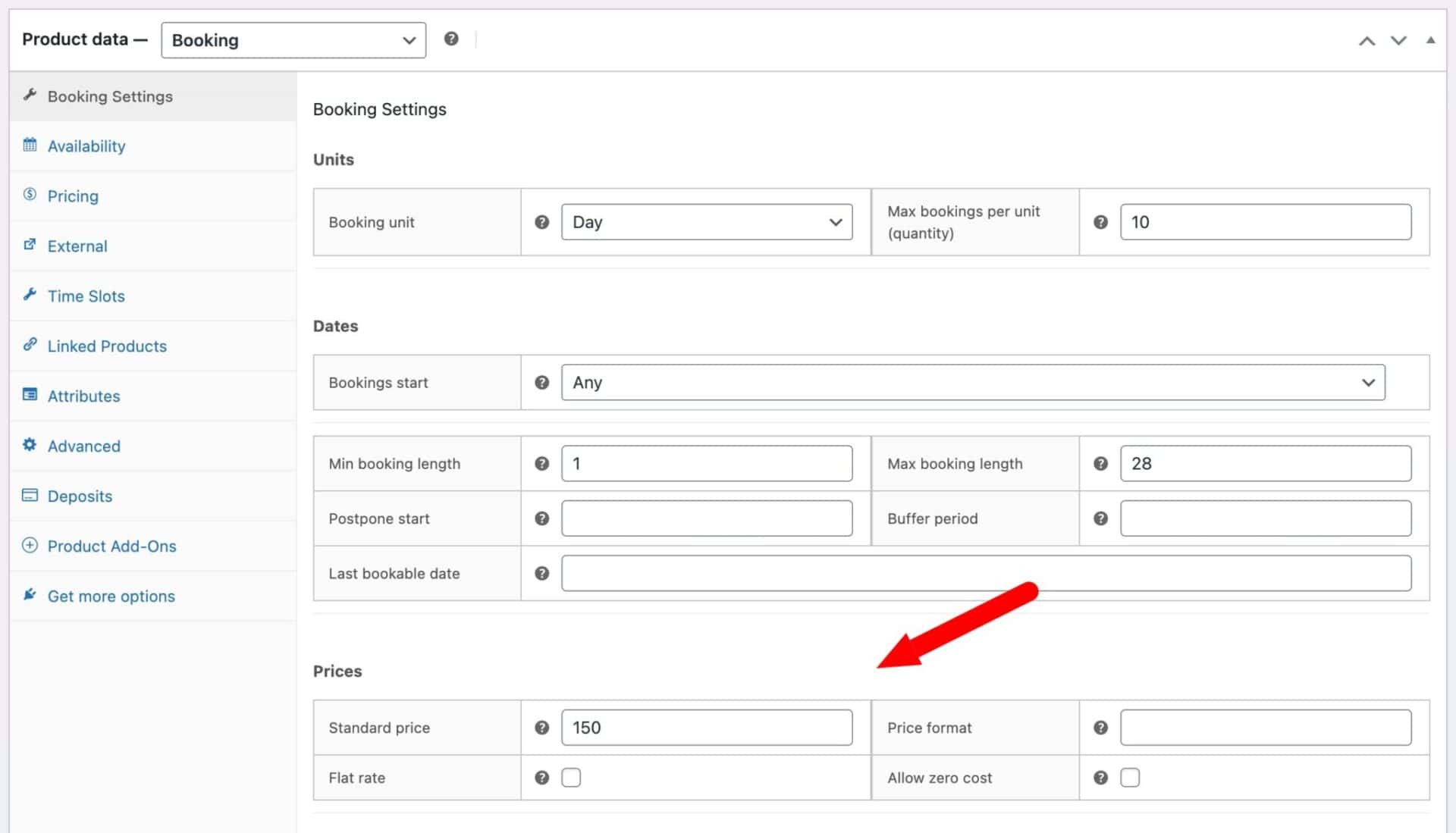Switch to the Advanced tab
This screenshot has width=1456, height=833.
tap(153, 446)
